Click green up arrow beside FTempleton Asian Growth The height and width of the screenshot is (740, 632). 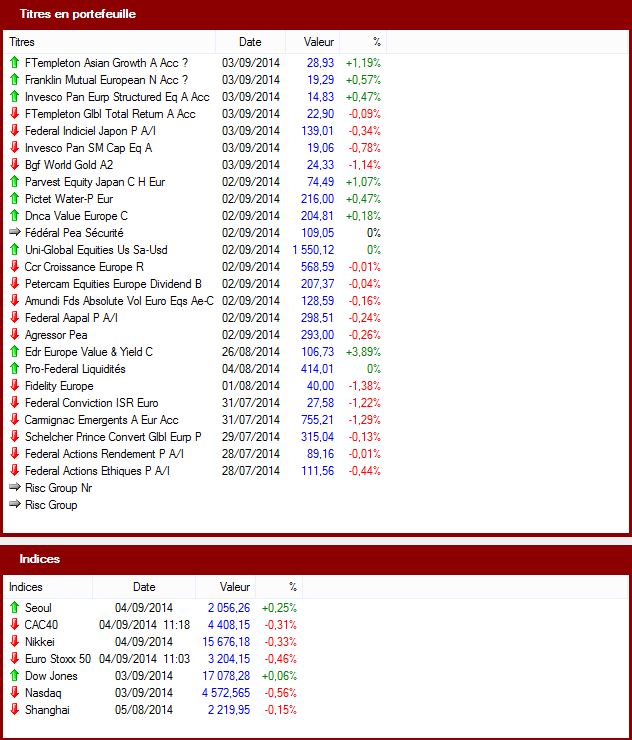point(15,62)
